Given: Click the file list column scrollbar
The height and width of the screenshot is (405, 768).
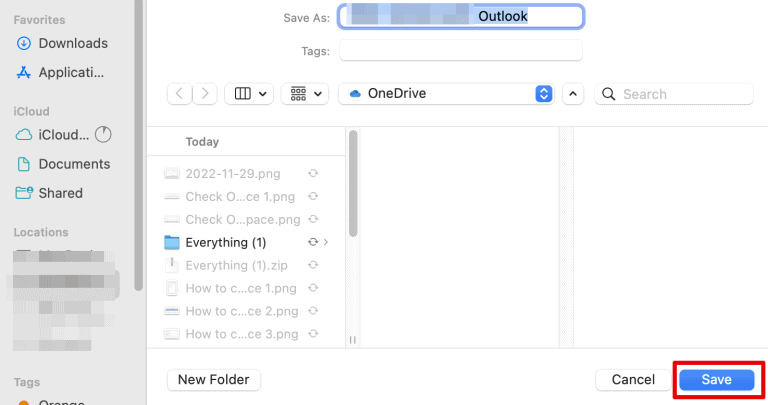Looking at the screenshot, I should tap(353, 183).
